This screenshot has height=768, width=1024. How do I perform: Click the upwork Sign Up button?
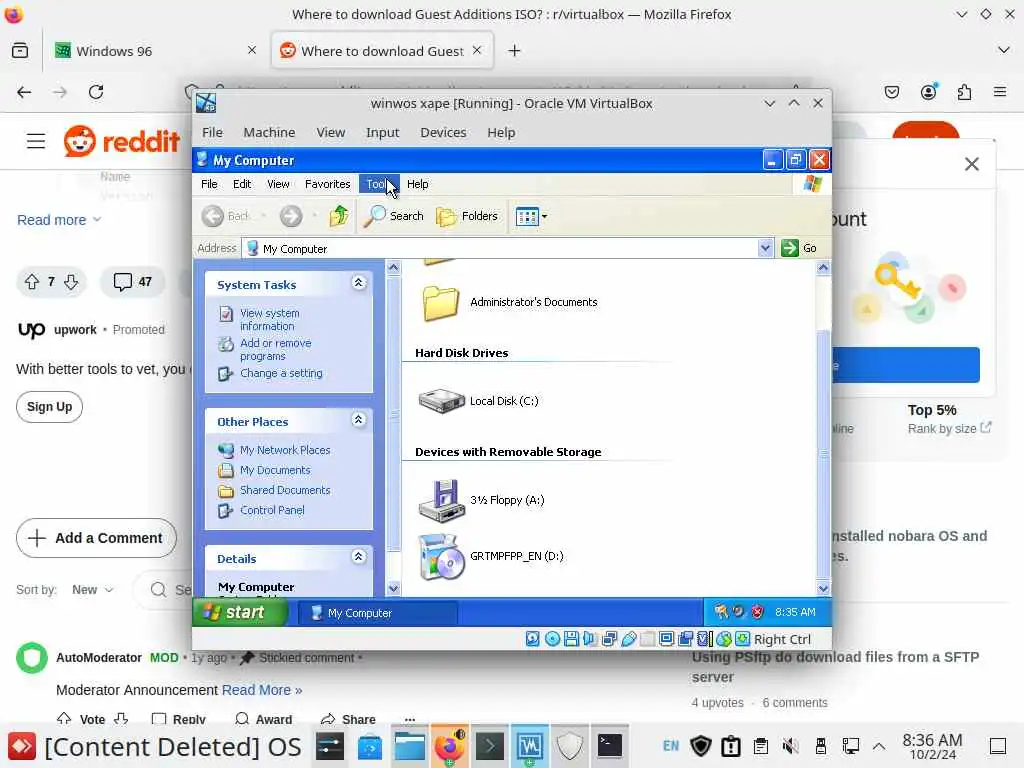(50, 407)
